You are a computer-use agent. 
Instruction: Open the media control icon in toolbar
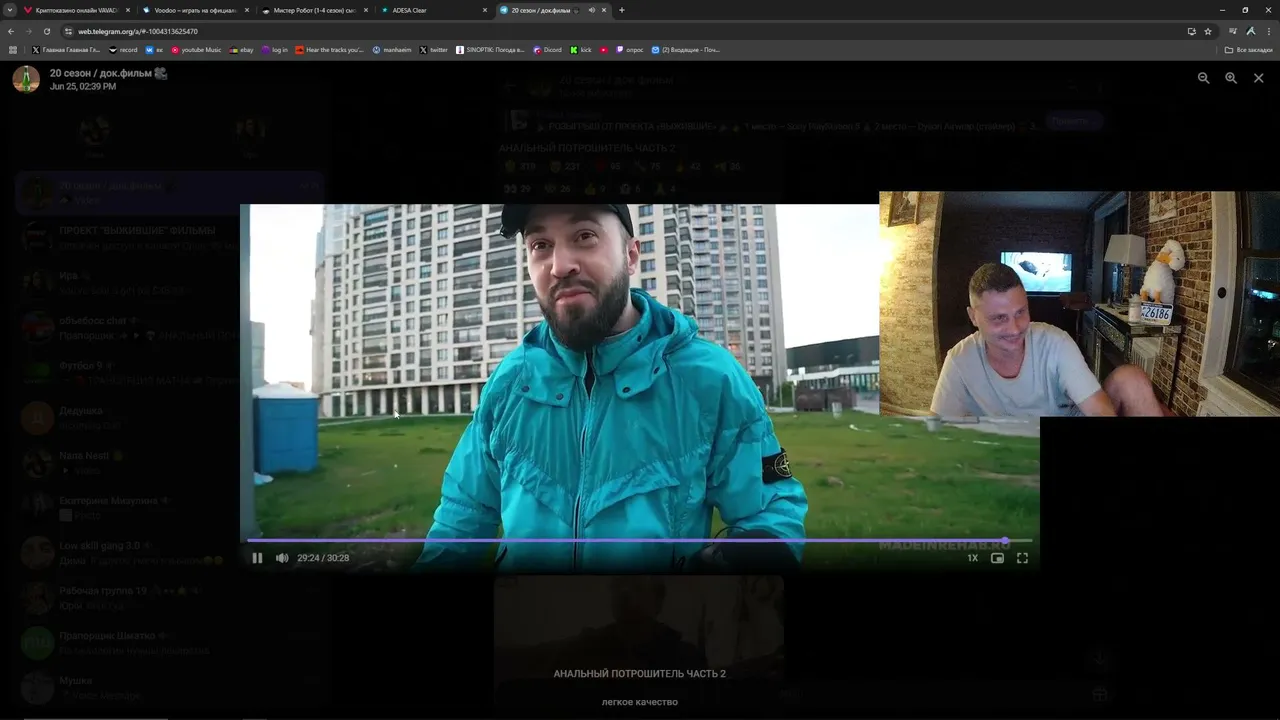(x=1233, y=31)
